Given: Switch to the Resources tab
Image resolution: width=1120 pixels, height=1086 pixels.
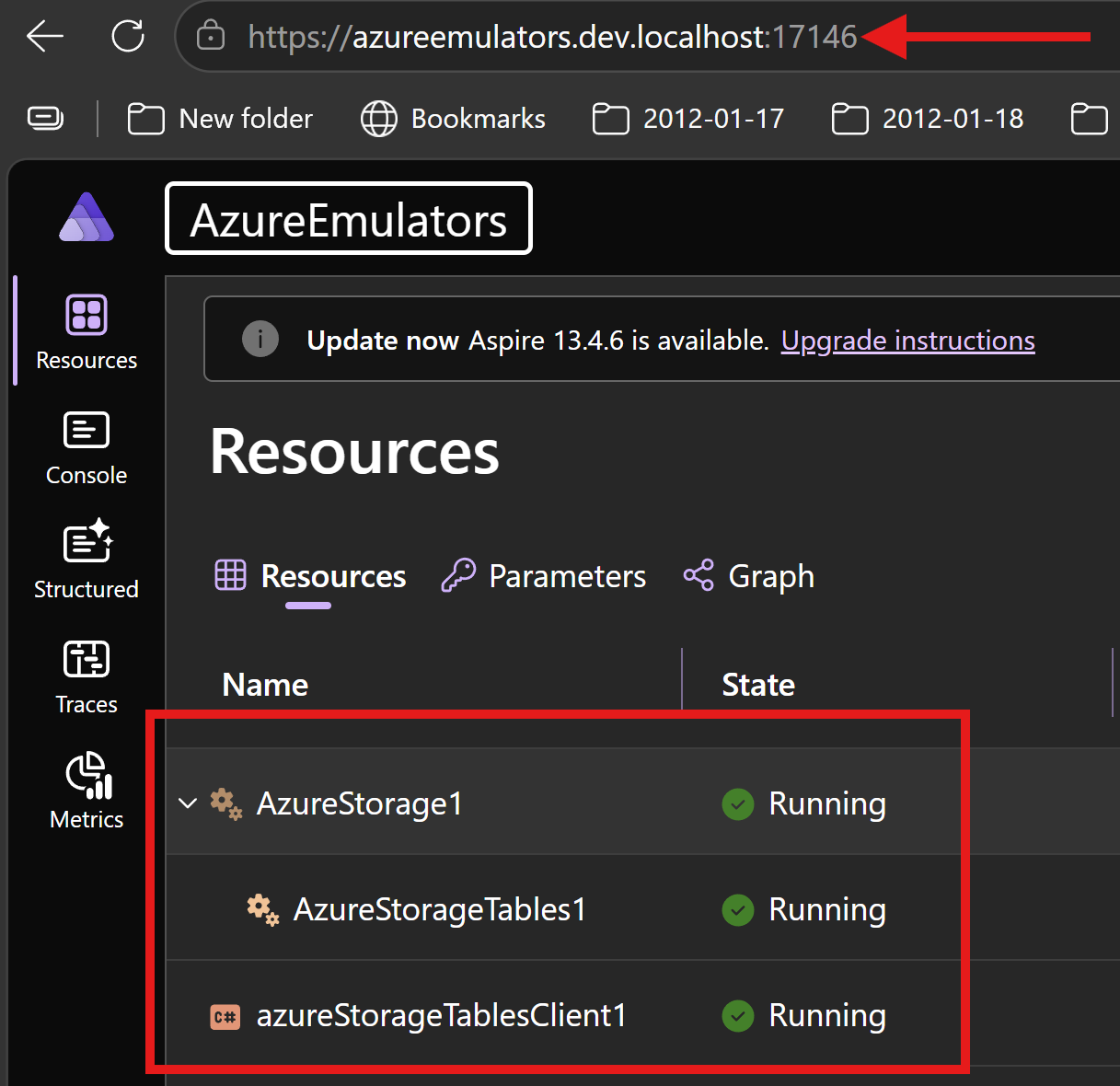Looking at the screenshot, I should pyautogui.click(x=310, y=576).
